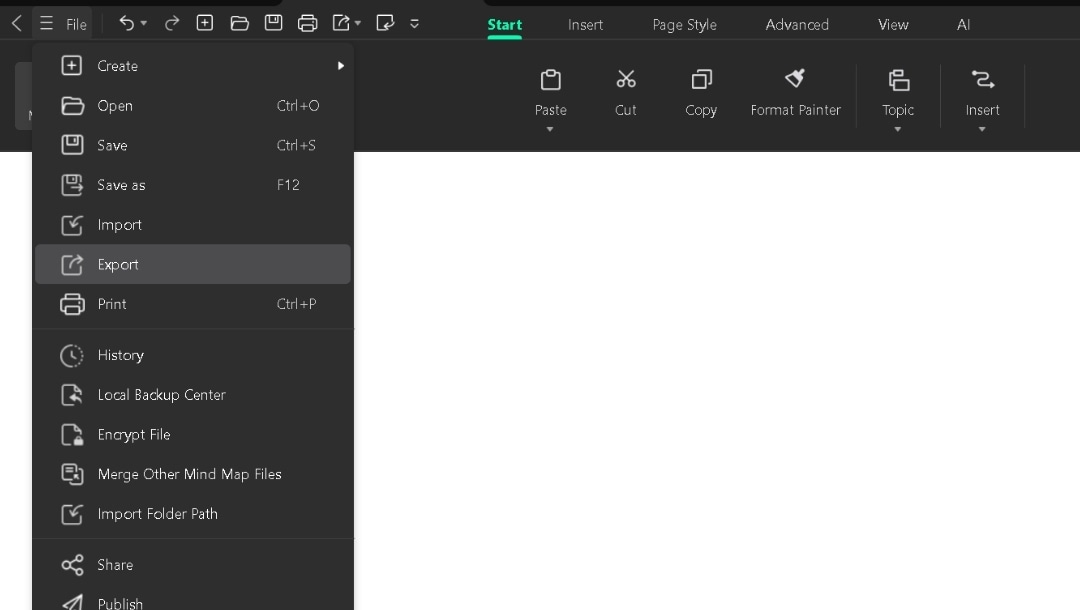Click the Topic icon in ribbon
The image size is (1080, 610).
click(x=898, y=80)
